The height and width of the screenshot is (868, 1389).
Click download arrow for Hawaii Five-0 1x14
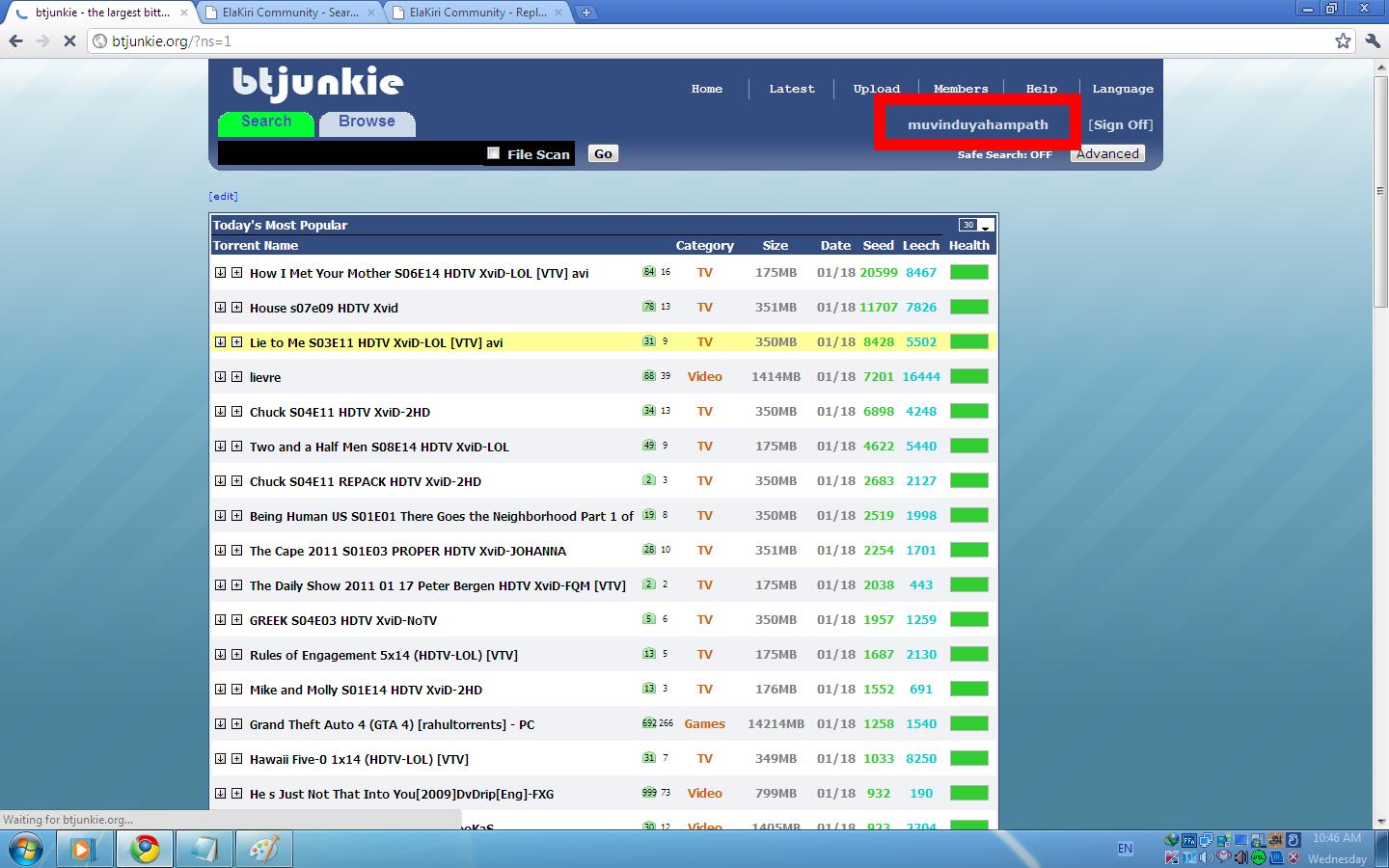pos(220,759)
